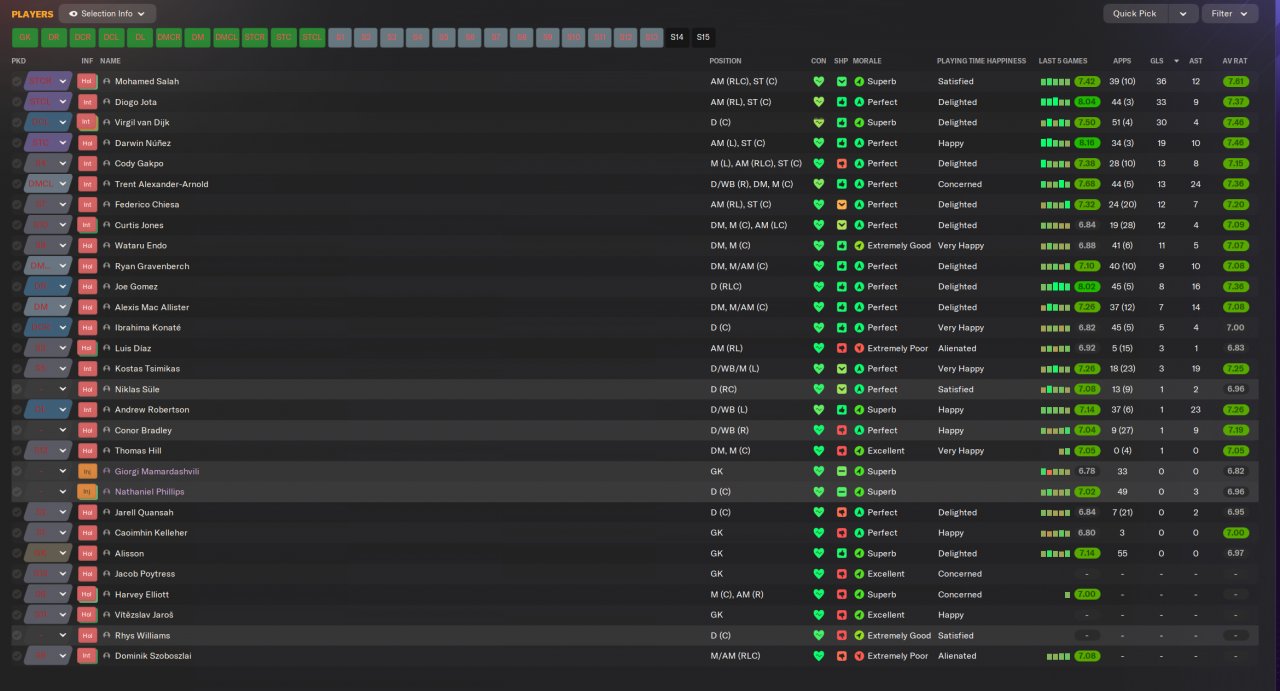Sort by the AV RAT column header
This screenshot has height=691, width=1280.
[x=1234, y=61]
